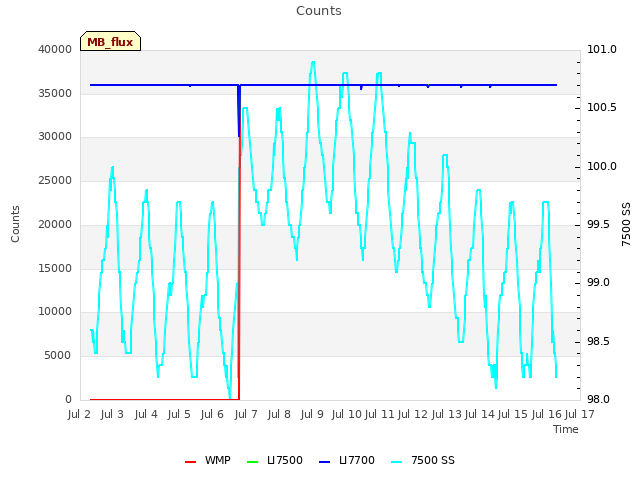Click the 25000 left axis value
Image resolution: width=640 pixels, height=480 pixels.
(55, 181)
